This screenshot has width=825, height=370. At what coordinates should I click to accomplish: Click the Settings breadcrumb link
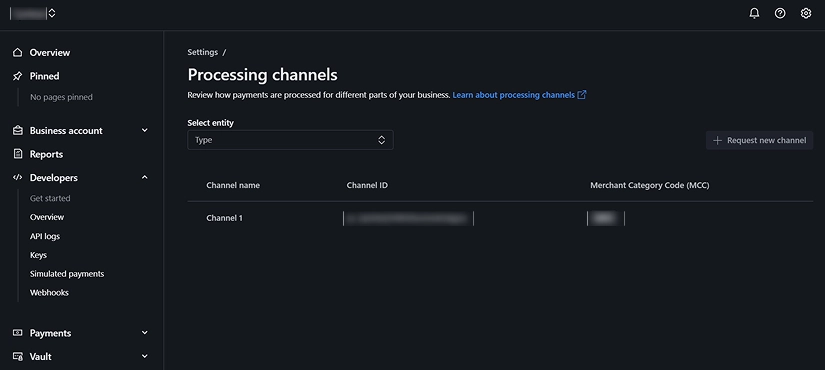click(x=203, y=52)
